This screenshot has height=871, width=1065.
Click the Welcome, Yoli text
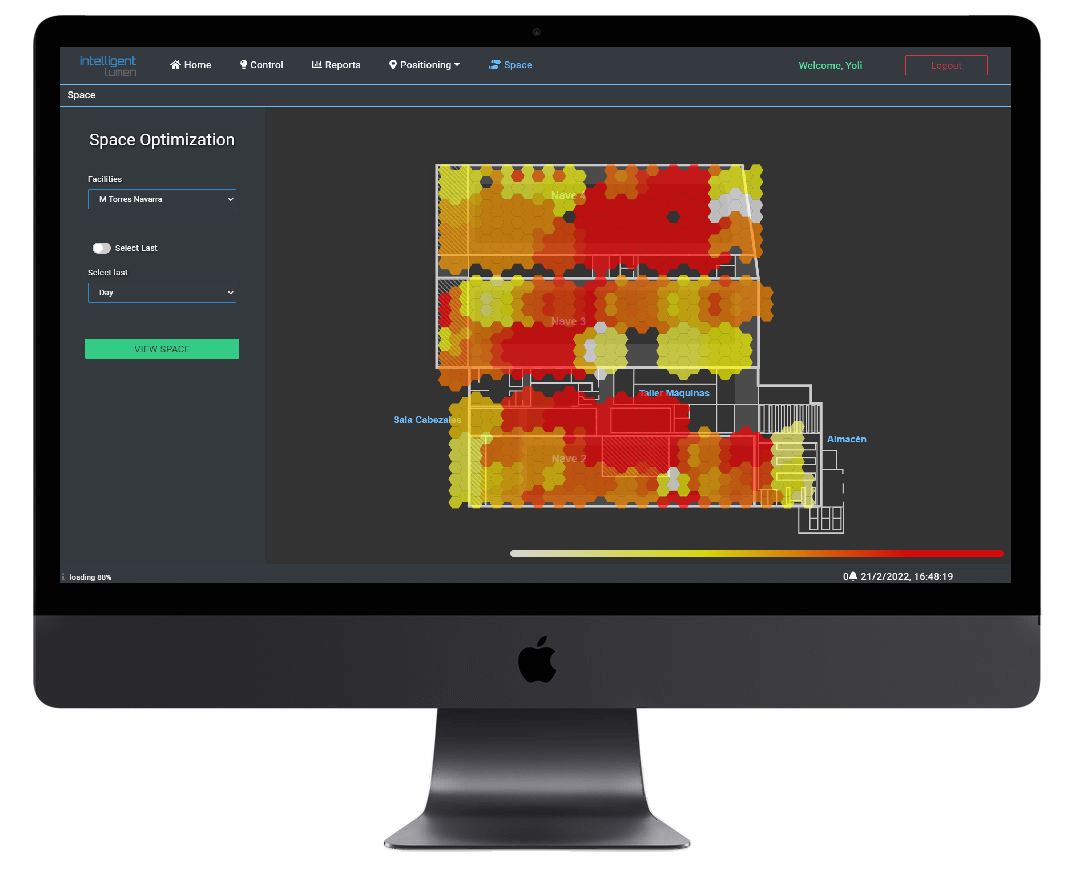pos(830,65)
